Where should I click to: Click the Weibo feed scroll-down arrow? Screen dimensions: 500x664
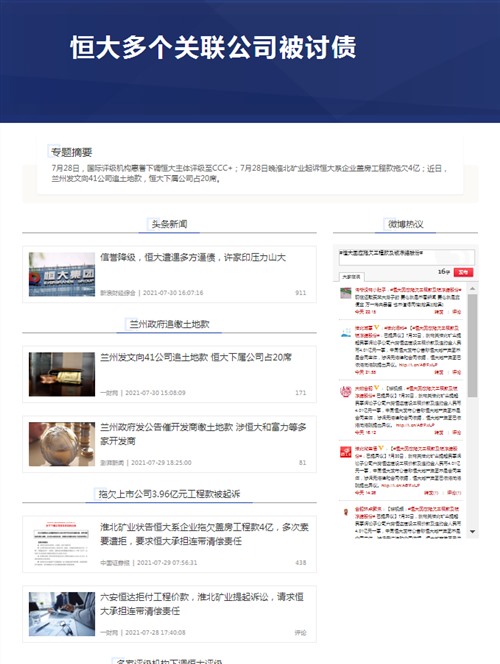pyautogui.click(x=472, y=531)
